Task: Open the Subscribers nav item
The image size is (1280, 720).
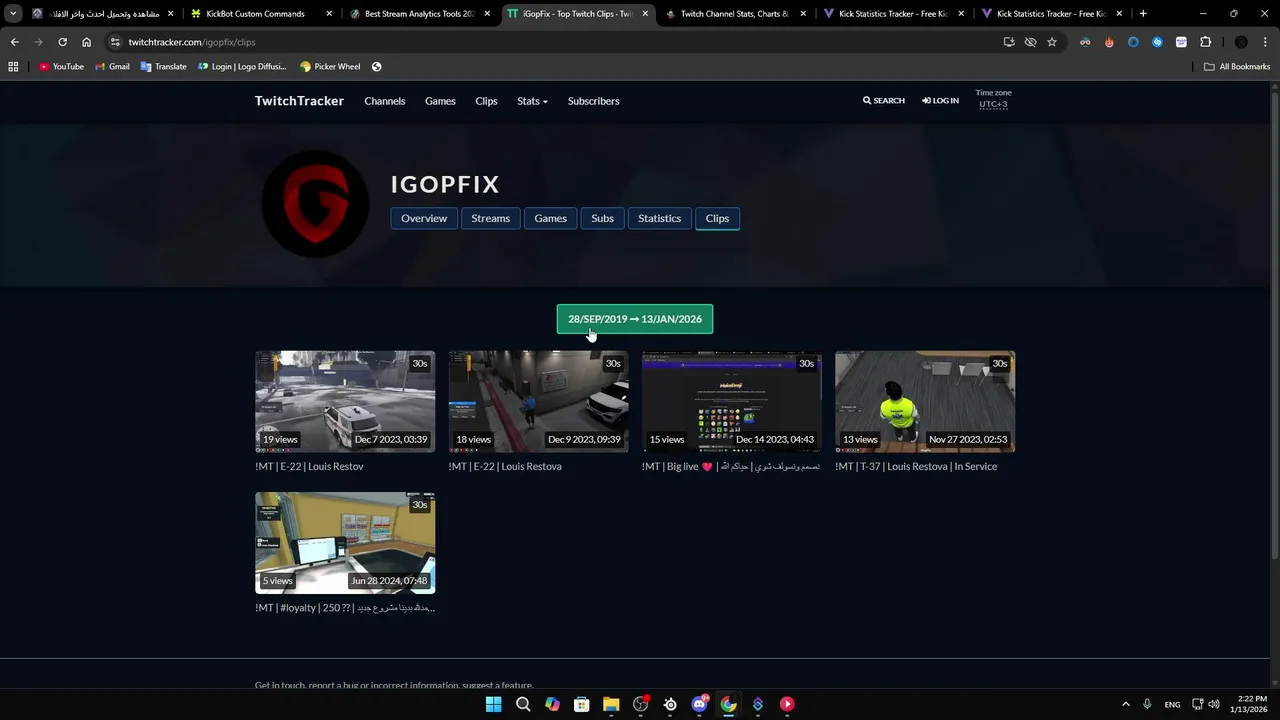Action: pyautogui.click(x=594, y=101)
